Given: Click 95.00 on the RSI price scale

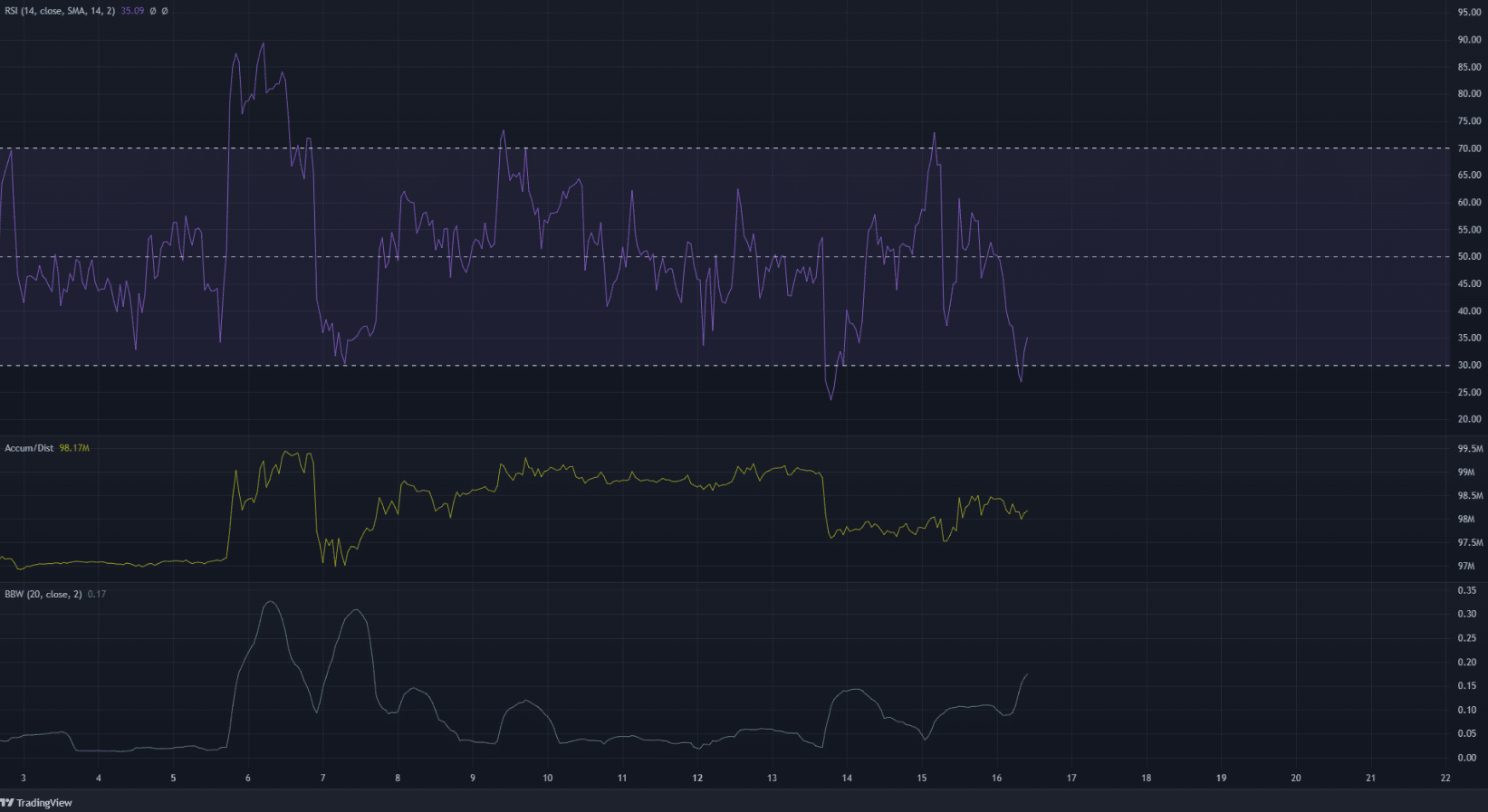Looking at the screenshot, I should pos(1469,13).
